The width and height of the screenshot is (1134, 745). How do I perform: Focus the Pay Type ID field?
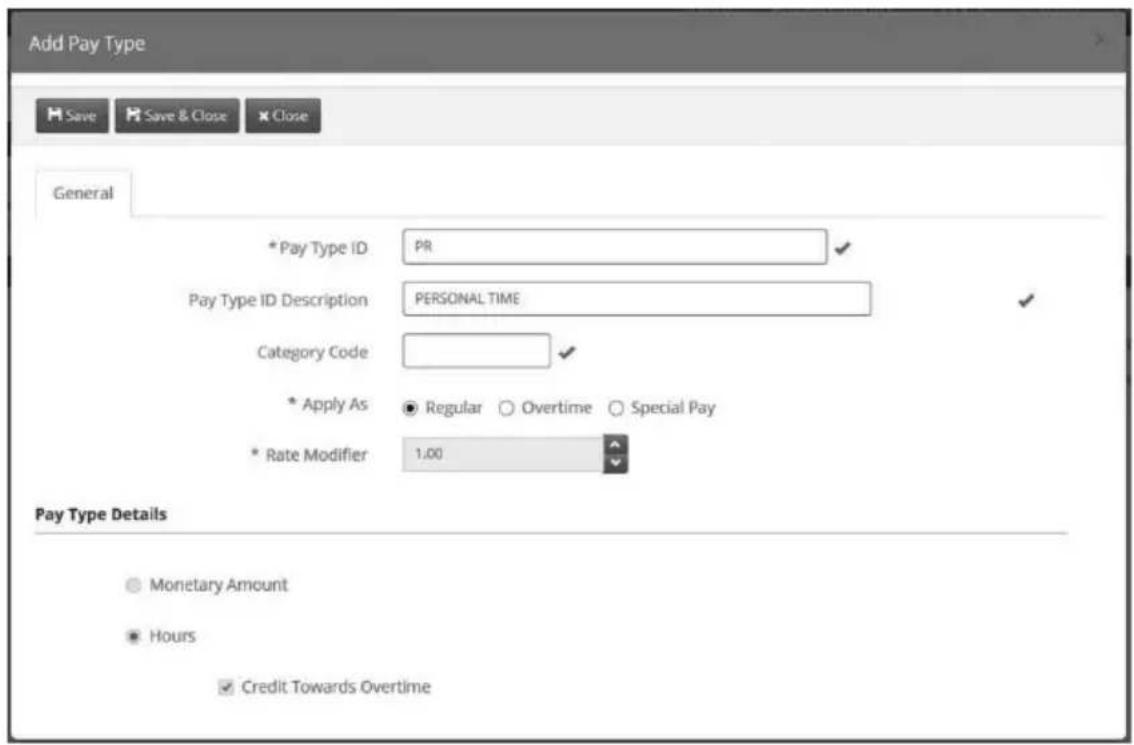(615, 247)
